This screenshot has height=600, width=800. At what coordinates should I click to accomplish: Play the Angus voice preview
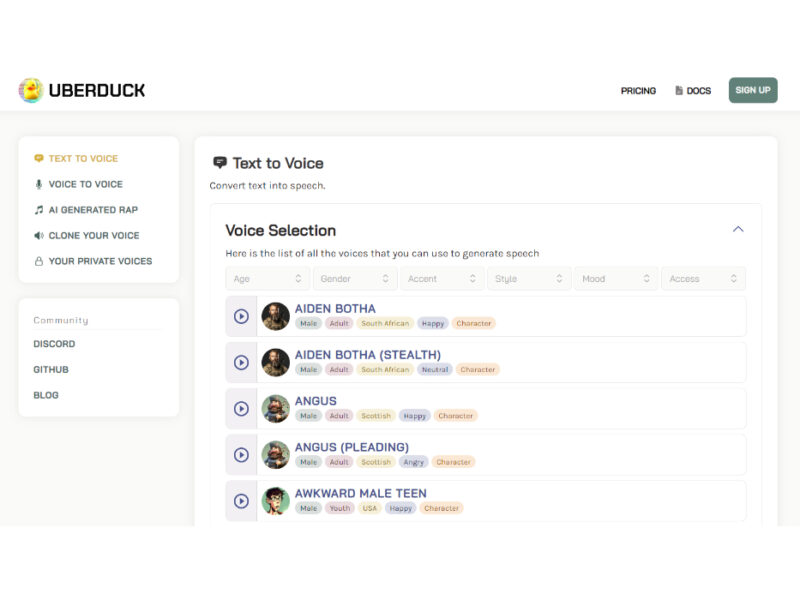[241, 408]
